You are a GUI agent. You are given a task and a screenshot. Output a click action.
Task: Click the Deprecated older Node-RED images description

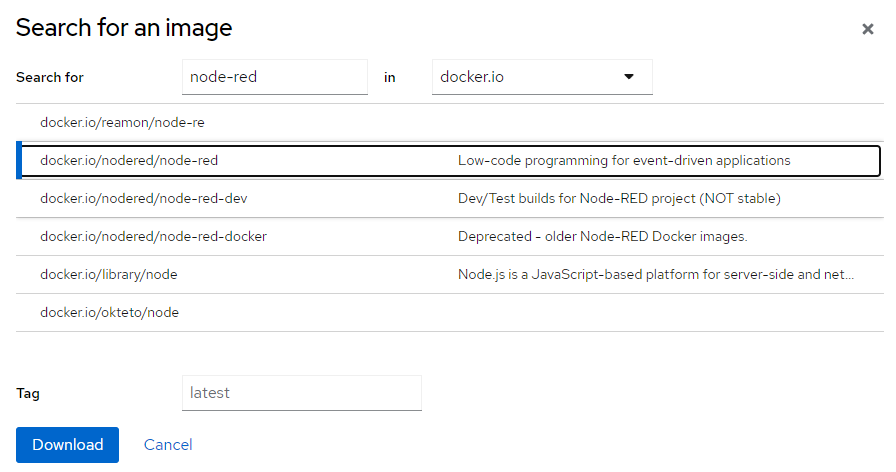[602, 236]
